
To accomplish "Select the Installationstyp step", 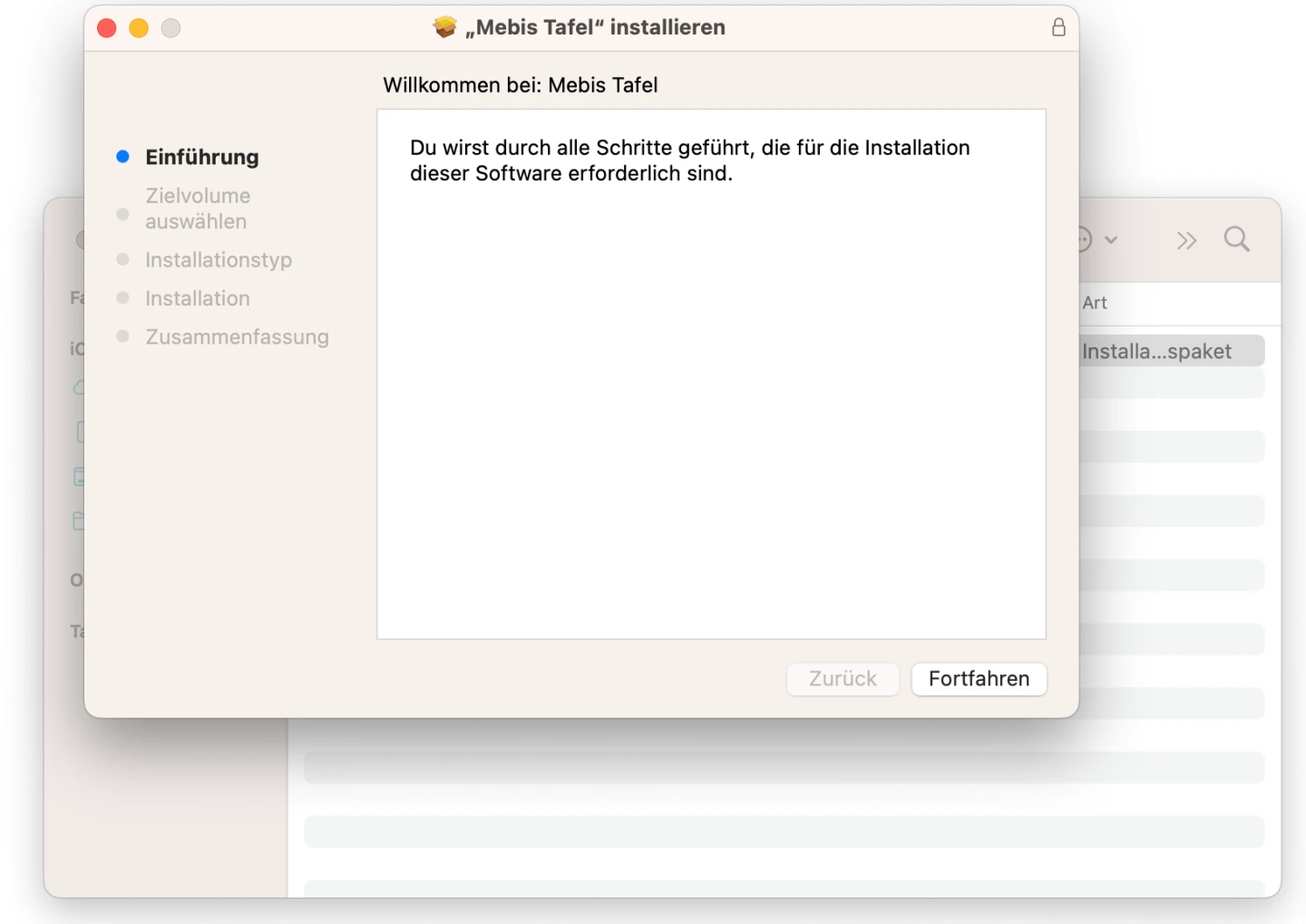I will [219, 260].
